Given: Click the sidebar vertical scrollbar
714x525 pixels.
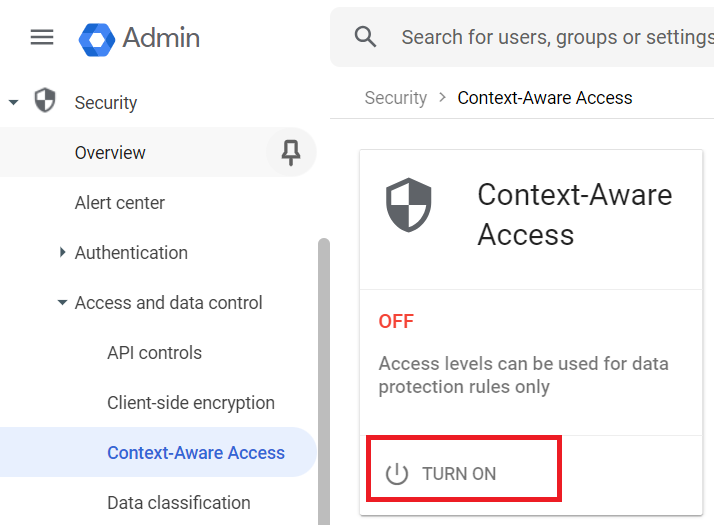Looking at the screenshot, I should [324, 381].
